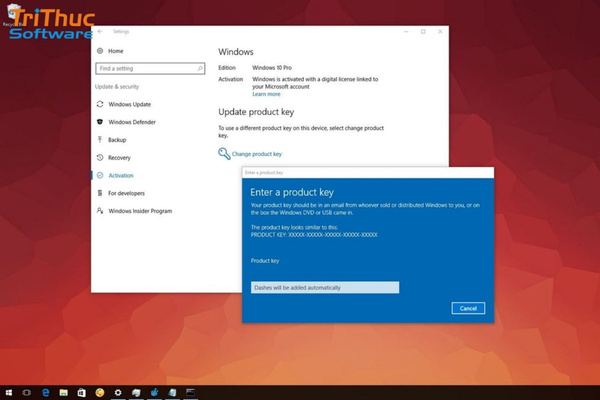Open the Recovery settings page
The width and height of the screenshot is (600, 400).
(119, 158)
